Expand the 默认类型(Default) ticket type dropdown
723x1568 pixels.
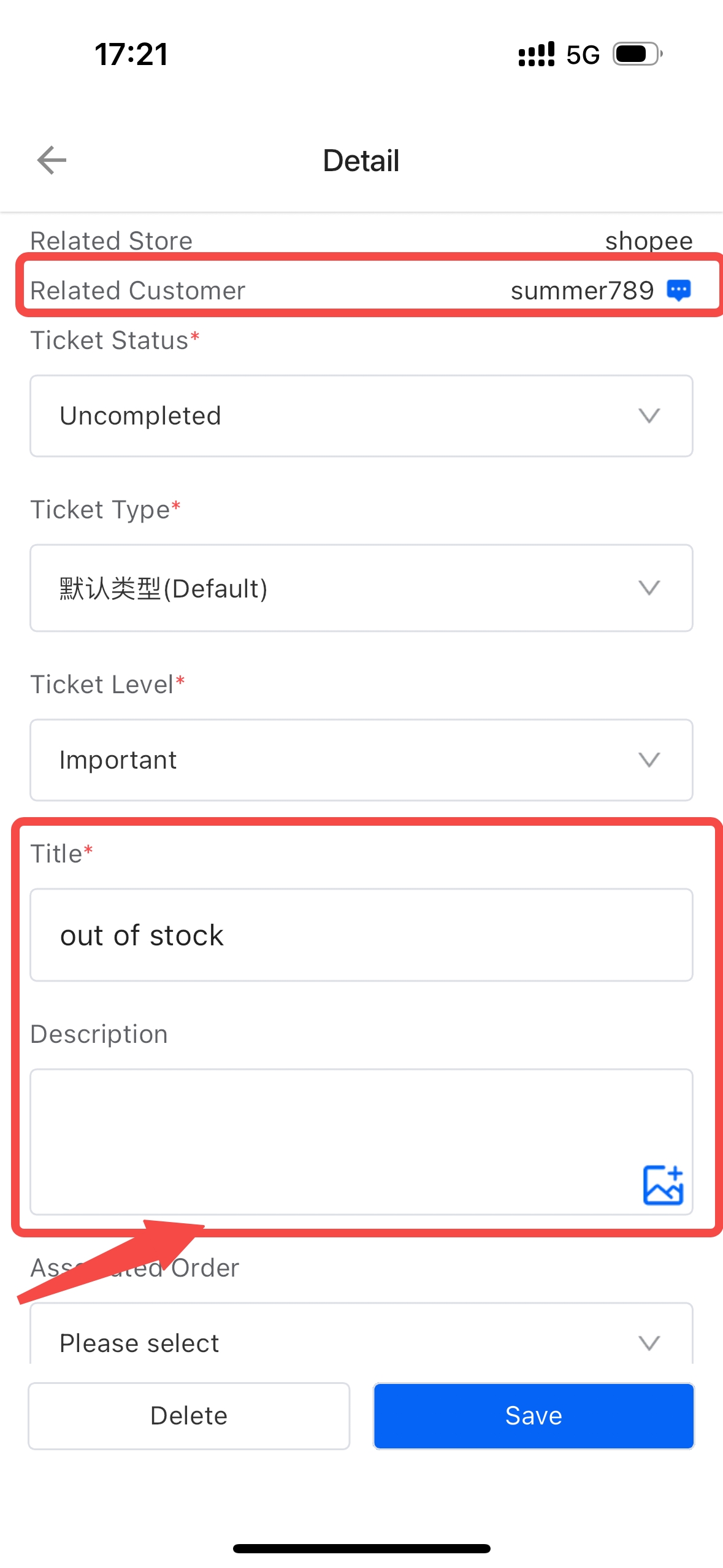click(362, 588)
